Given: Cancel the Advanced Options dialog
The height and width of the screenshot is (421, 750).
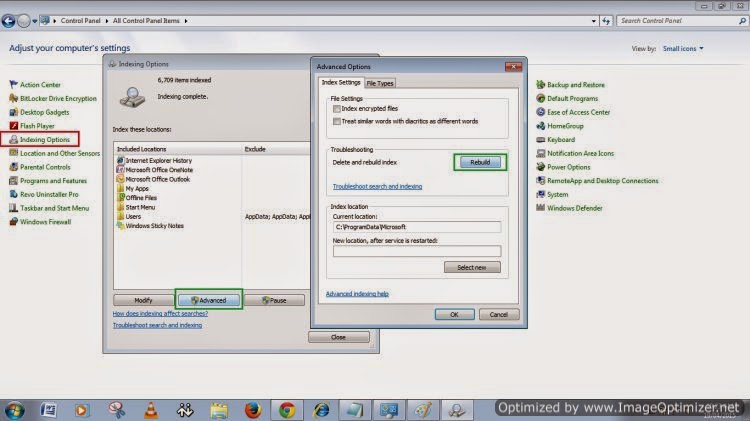Looking at the screenshot, I should [x=498, y=314].
